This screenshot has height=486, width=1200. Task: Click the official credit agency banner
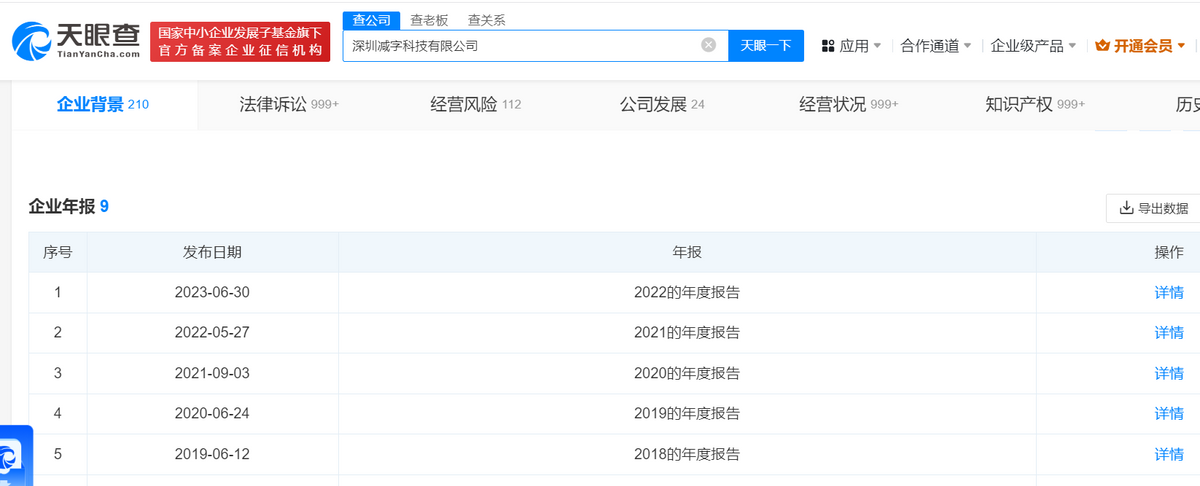tap(241, 42)
